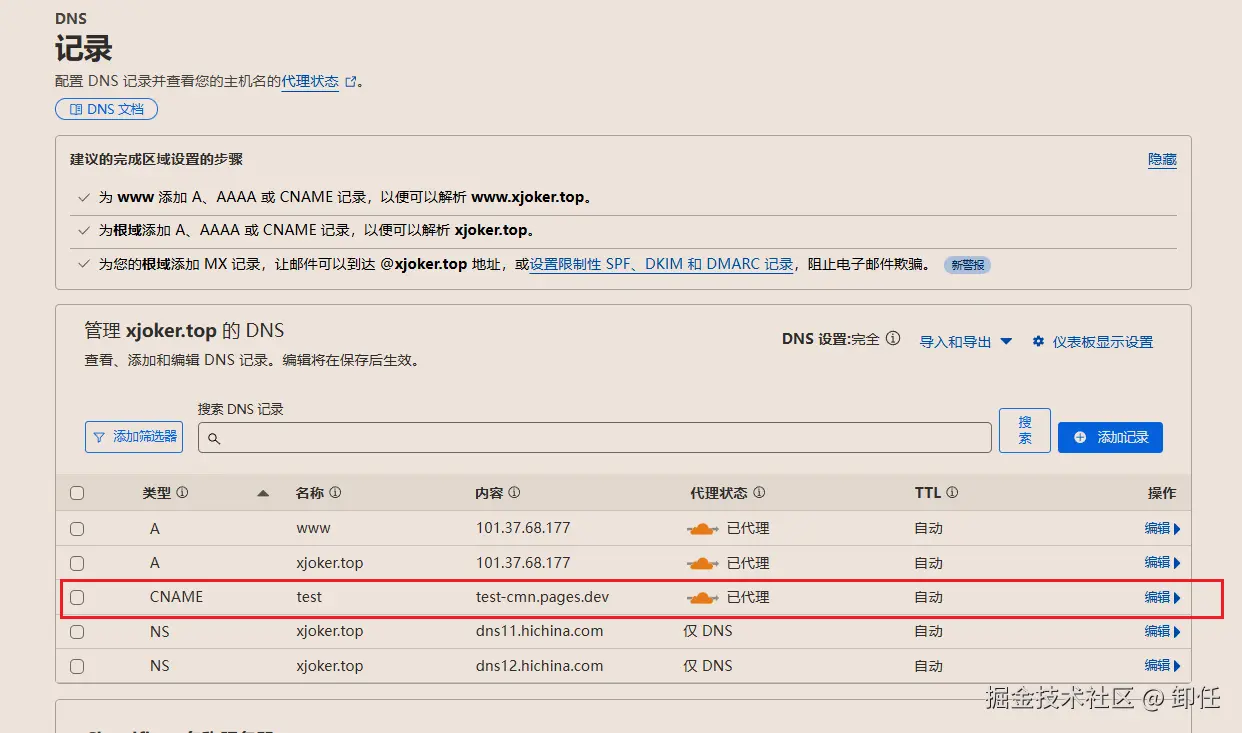Expand 编辑 for the www record
Image resolution: width=1242 pixels, height=733 pixels.
pyautogui.click(x=1163, y=529)
